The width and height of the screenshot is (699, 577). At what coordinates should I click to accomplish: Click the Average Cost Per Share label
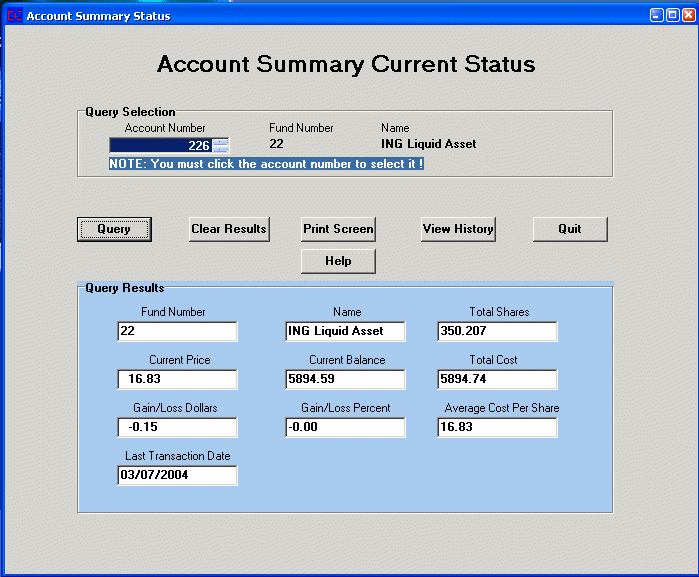(502, 408)
